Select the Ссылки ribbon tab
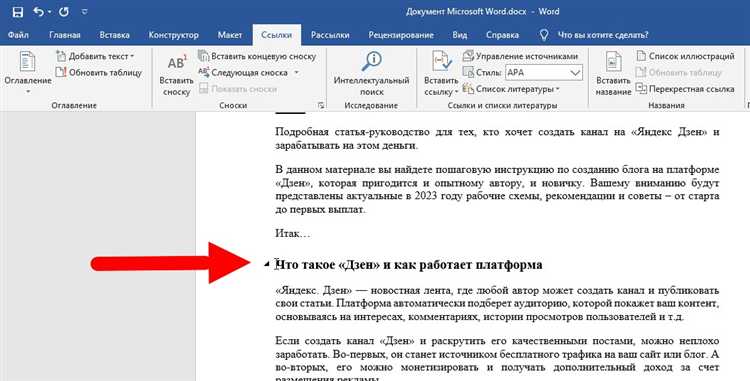Viewport: 750px width, 381px height. tap(276, 35)
